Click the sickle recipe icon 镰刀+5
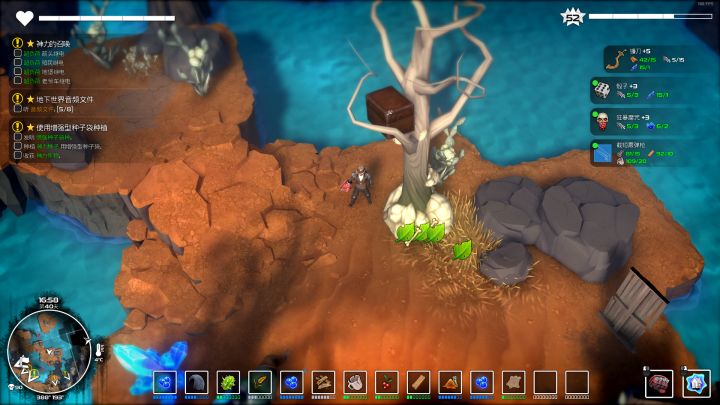This screenshot has height=405, width=720. (616, 60)
